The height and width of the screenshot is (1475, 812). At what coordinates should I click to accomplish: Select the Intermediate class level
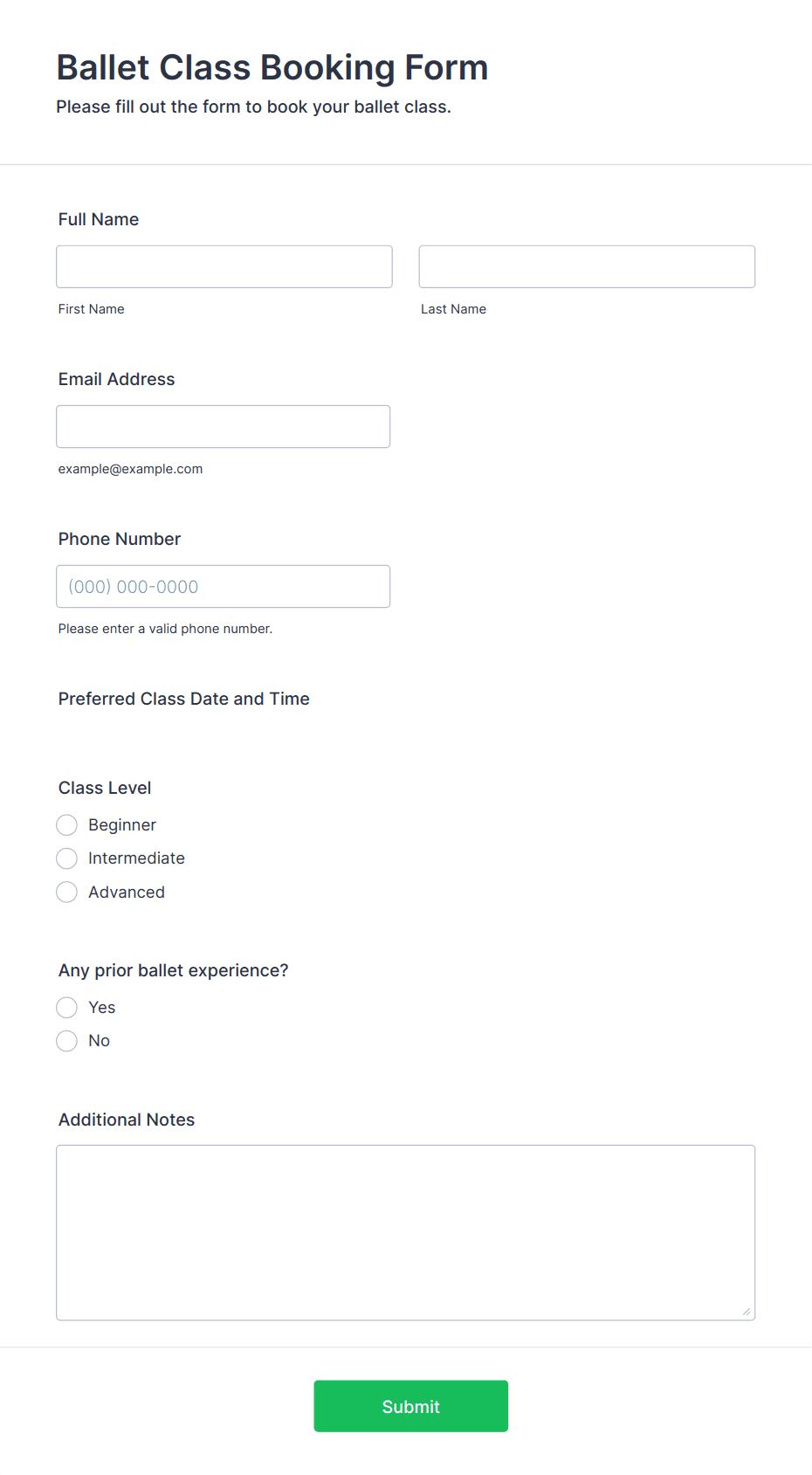(67, 858)
